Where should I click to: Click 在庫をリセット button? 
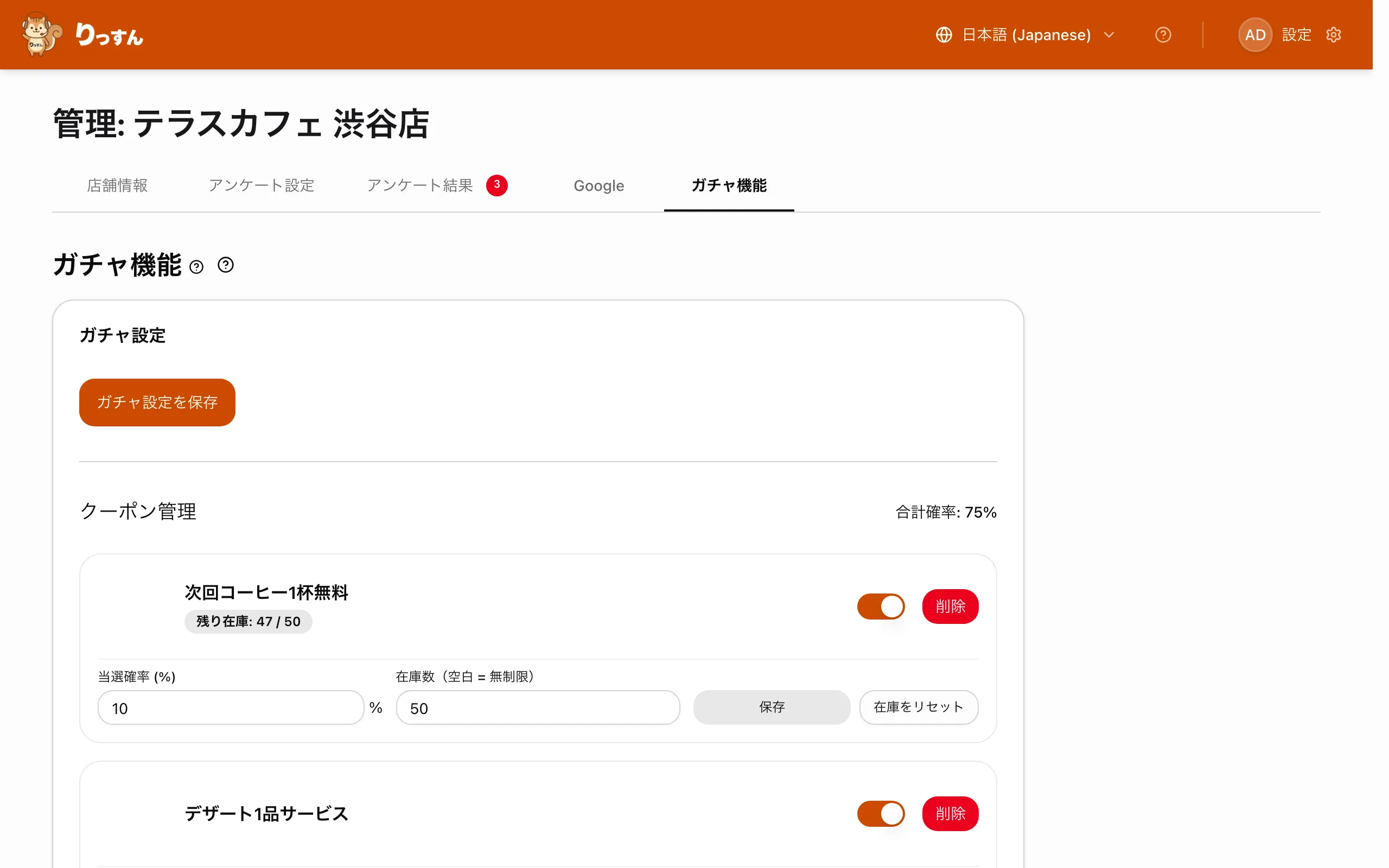click(x=919, y=707)
